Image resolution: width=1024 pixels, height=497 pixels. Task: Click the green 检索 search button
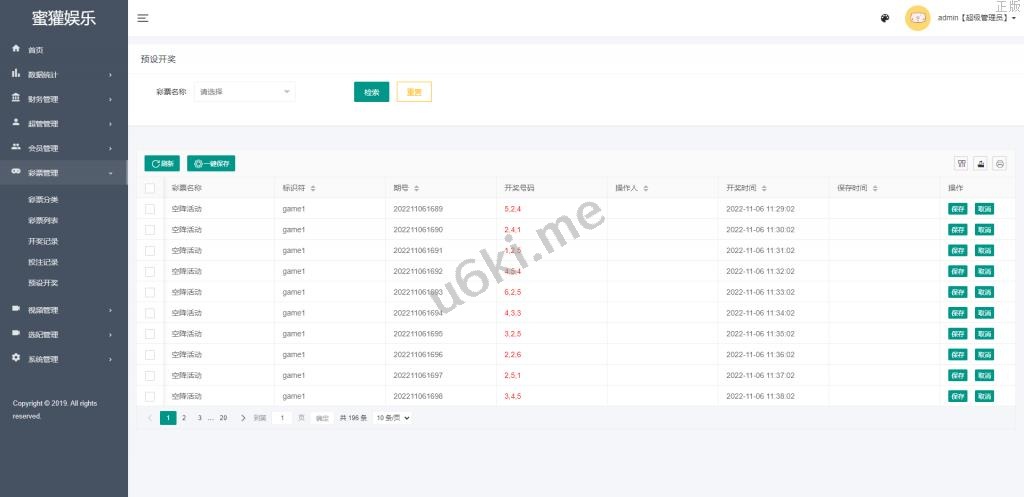pyautogui.click(x=371, y=92)
